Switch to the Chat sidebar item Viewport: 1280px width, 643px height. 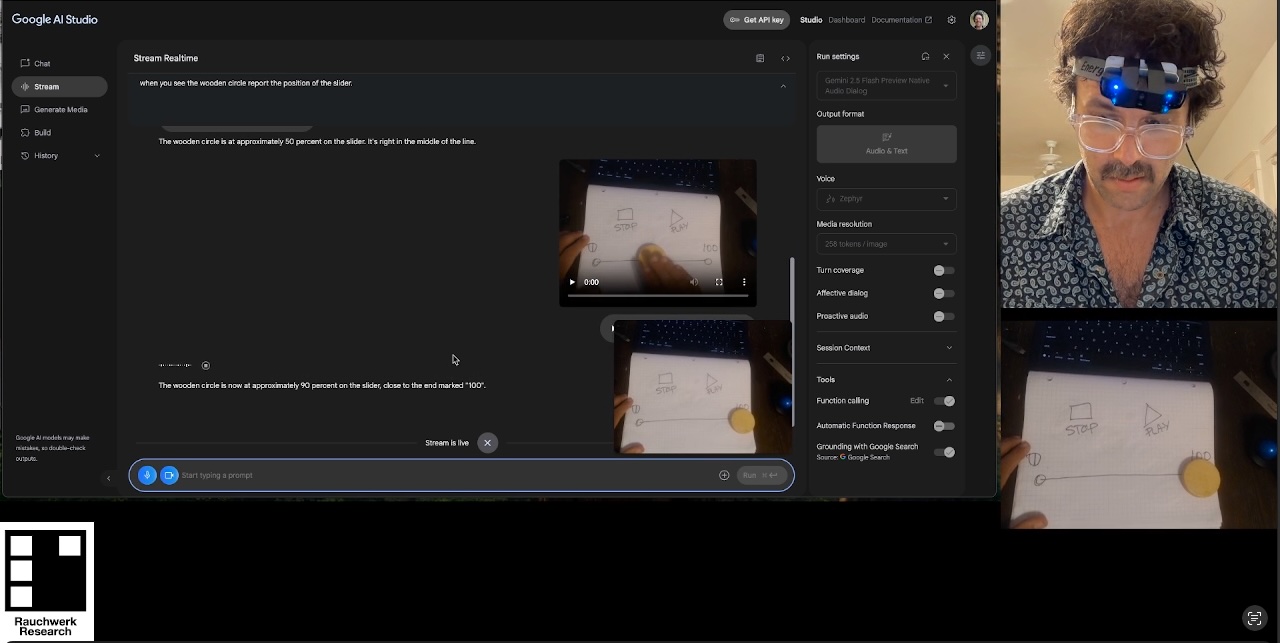point(42,63)
